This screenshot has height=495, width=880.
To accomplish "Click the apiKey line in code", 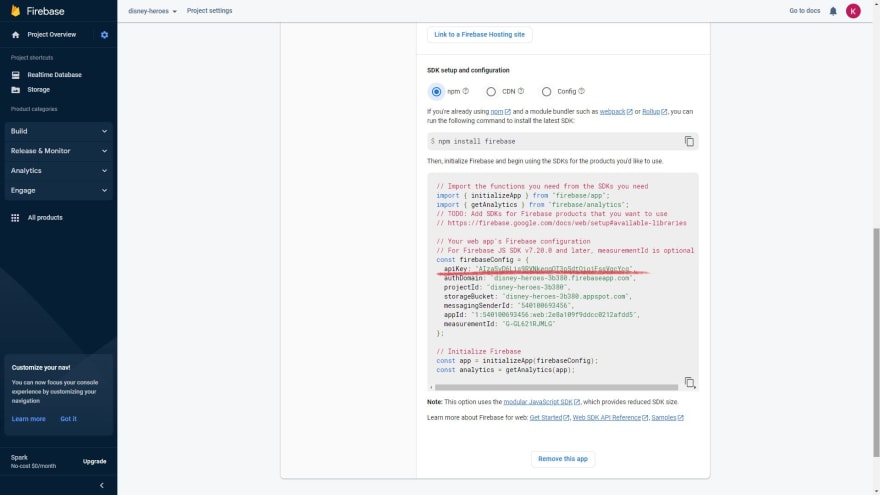I will [538, 269].
